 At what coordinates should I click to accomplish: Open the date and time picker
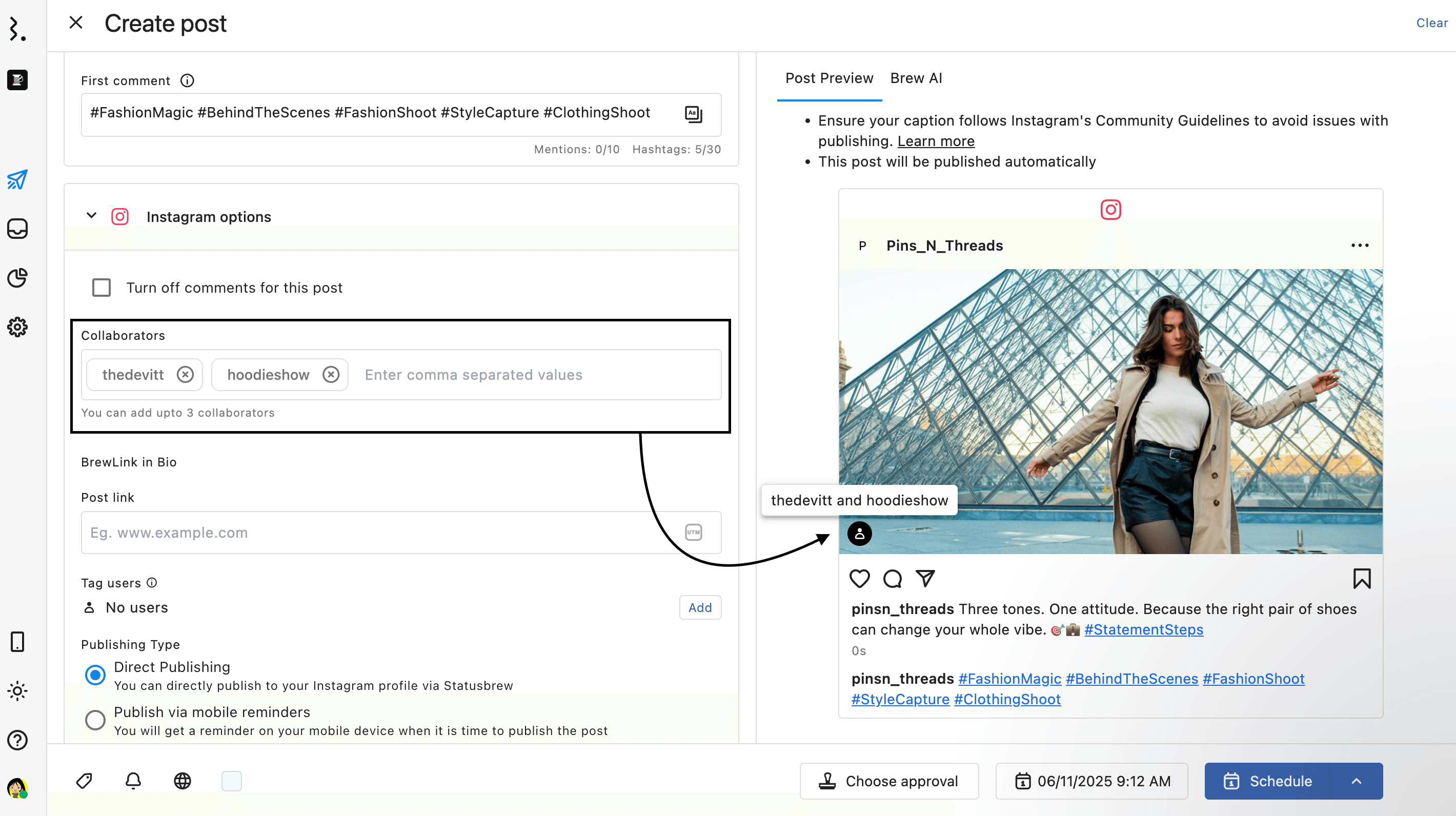click(1092, 781)
